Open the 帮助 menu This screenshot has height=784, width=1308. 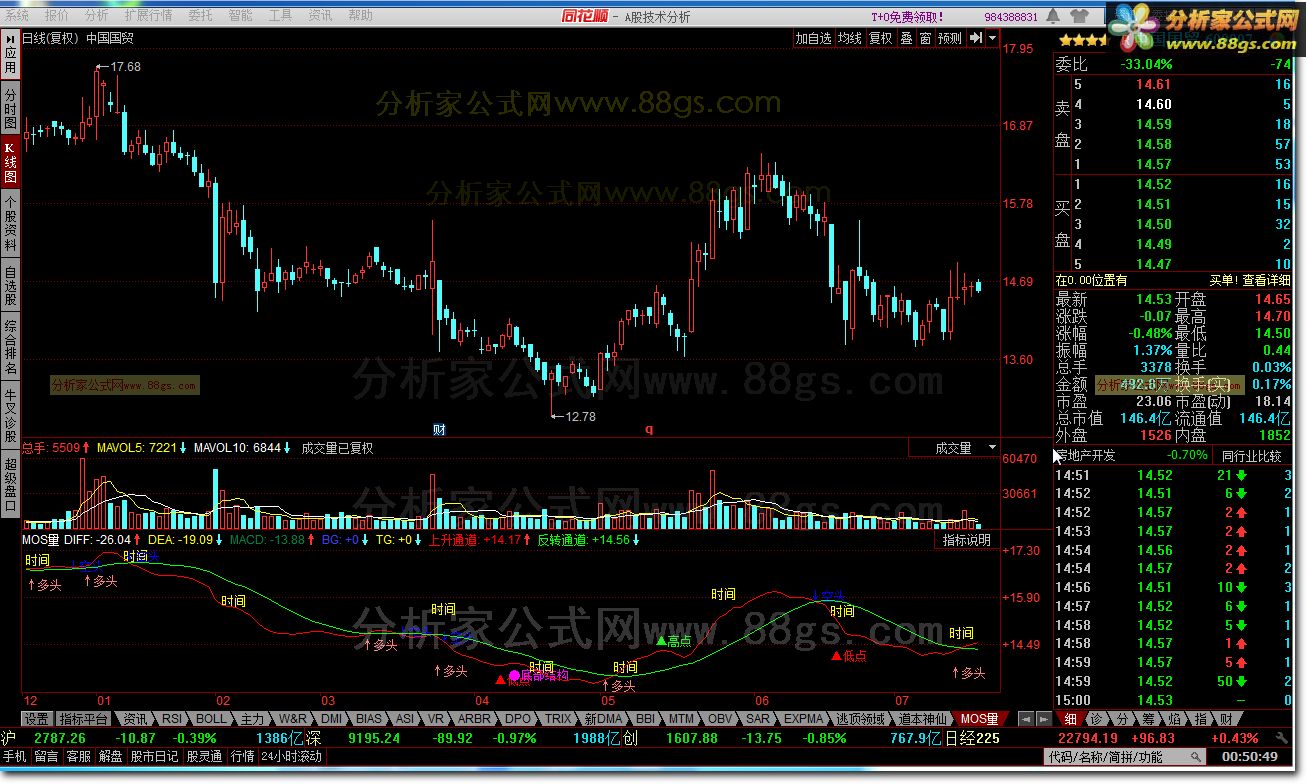(x=360, y=16)
